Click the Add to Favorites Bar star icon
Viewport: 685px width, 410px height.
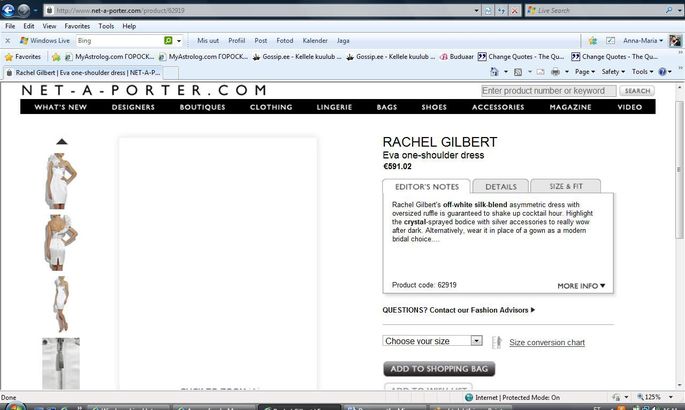click(x=56, y=57)
